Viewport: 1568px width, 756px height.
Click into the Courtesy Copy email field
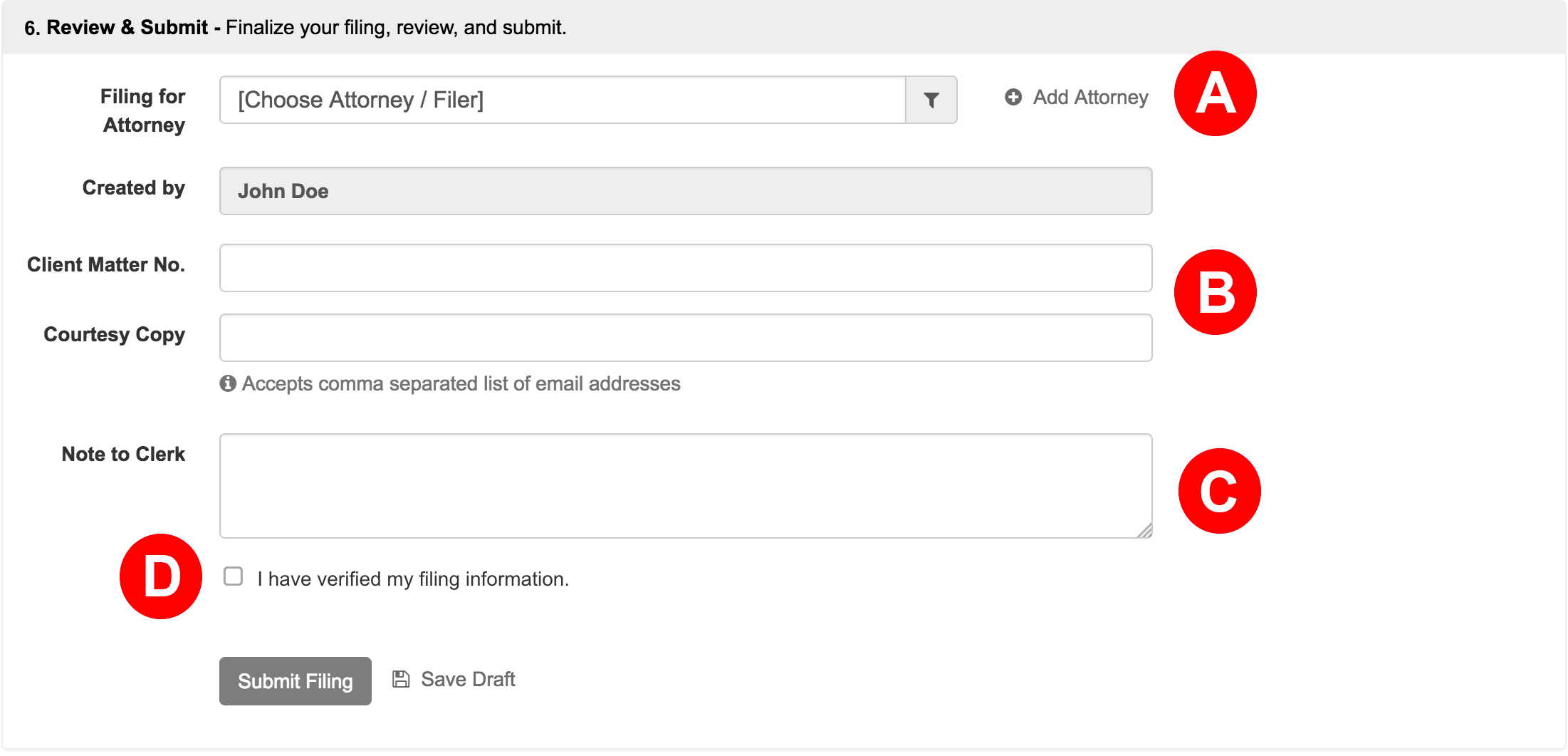pos(685,338)
